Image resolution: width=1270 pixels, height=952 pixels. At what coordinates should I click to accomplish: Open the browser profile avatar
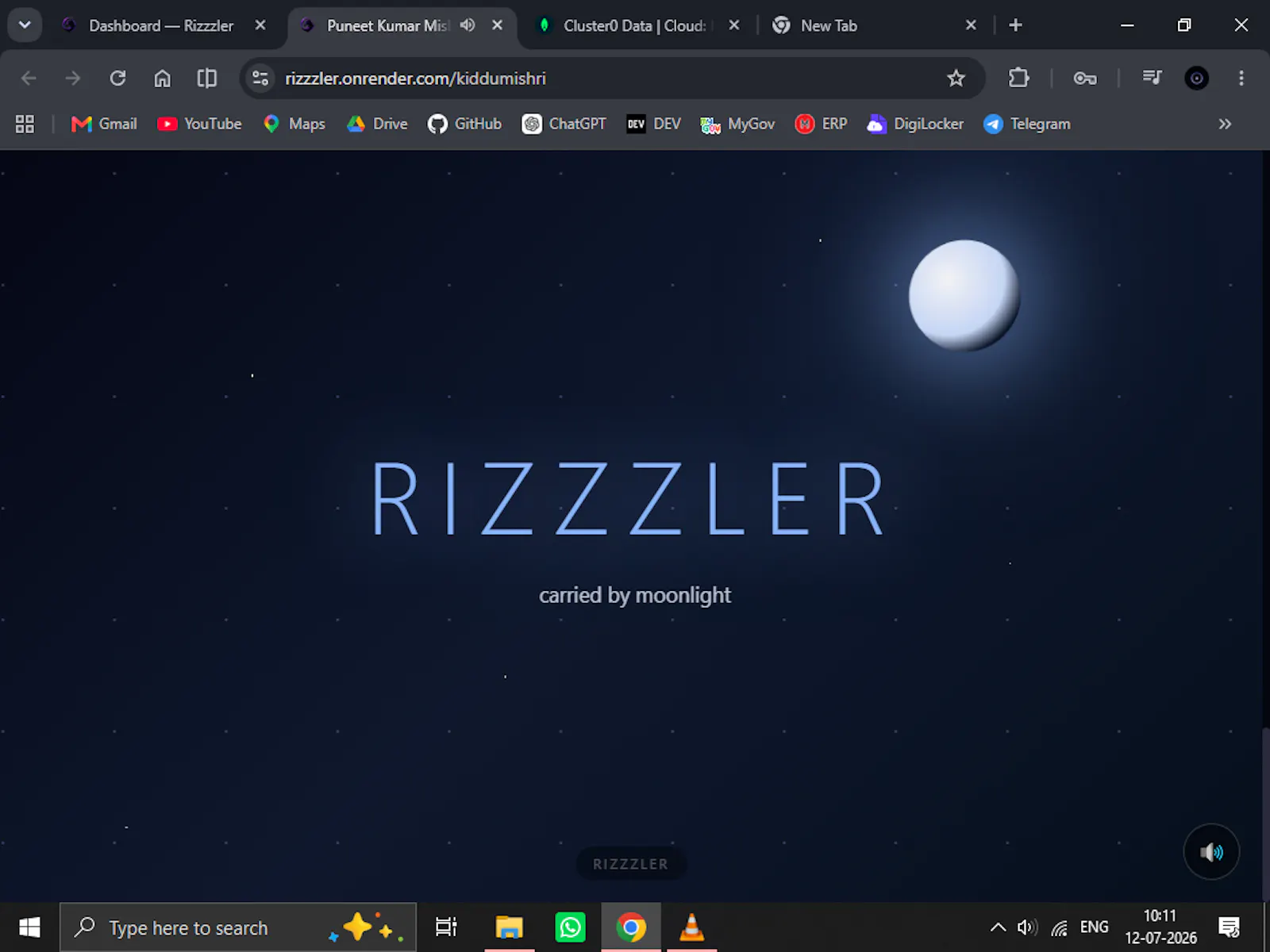click(1196, 79)
